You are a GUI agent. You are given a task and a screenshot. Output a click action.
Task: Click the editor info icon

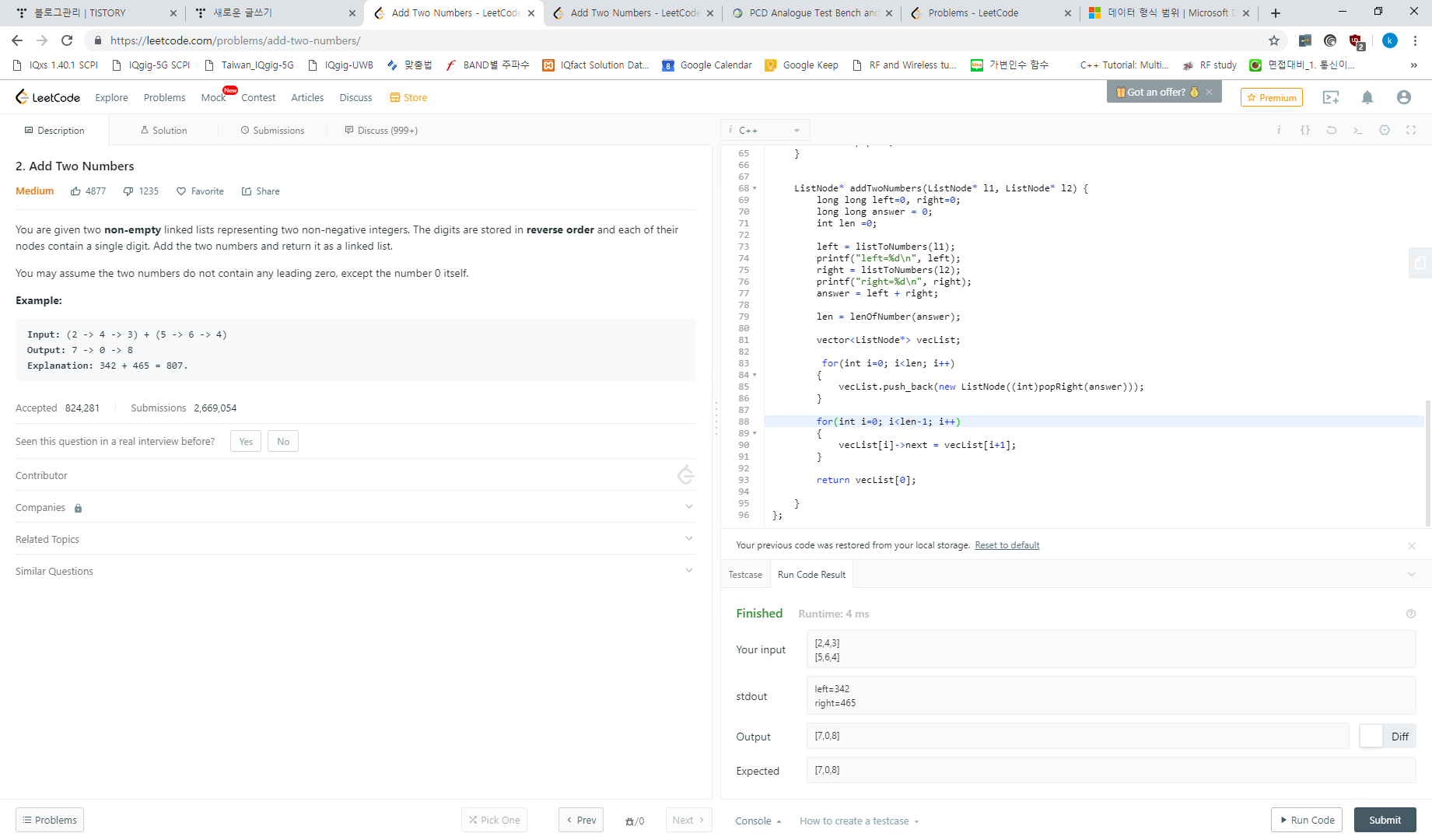point(1279,130)
